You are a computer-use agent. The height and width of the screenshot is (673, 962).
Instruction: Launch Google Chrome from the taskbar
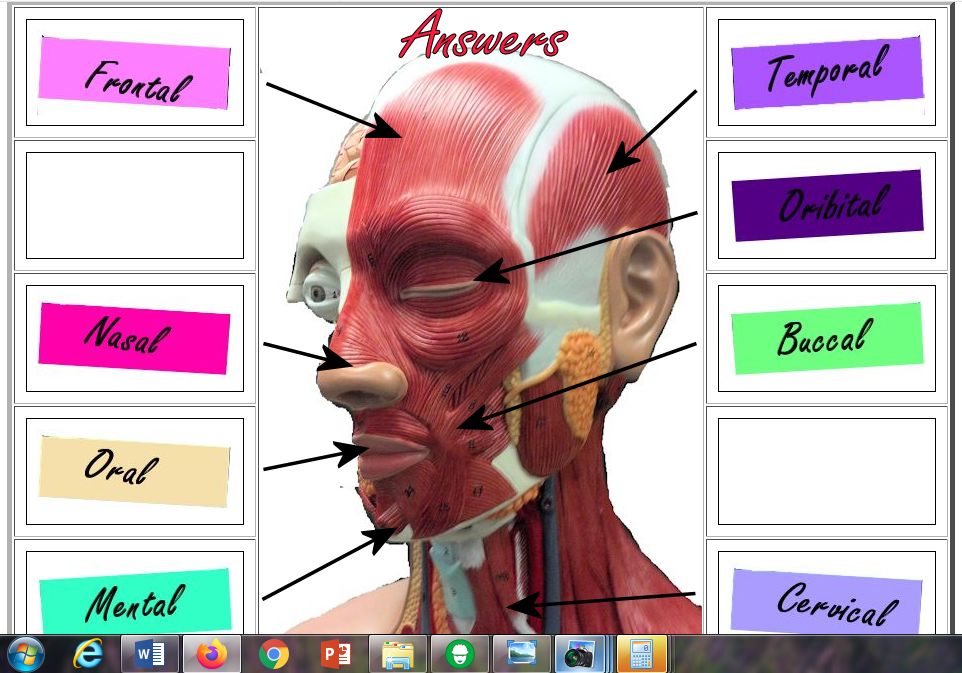(x=274, y=655)
